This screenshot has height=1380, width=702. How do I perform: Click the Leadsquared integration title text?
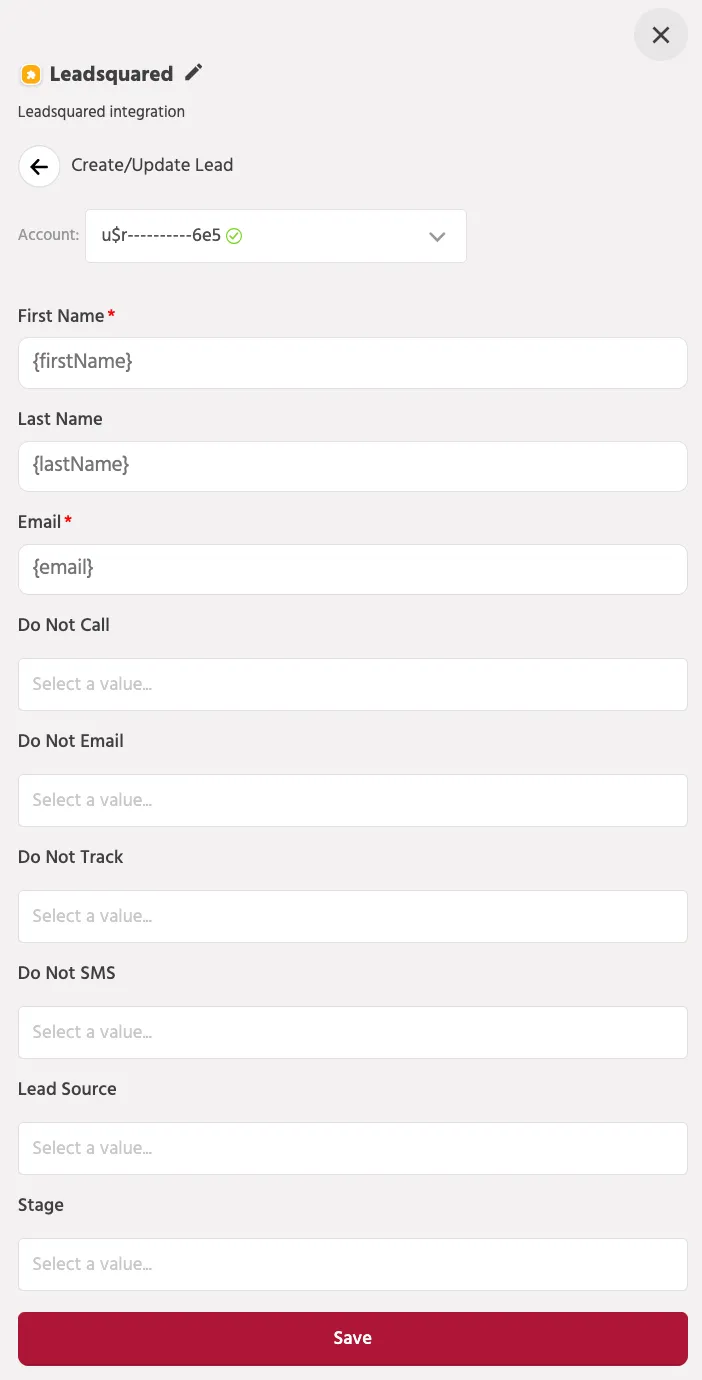click(x=111, y=74)
